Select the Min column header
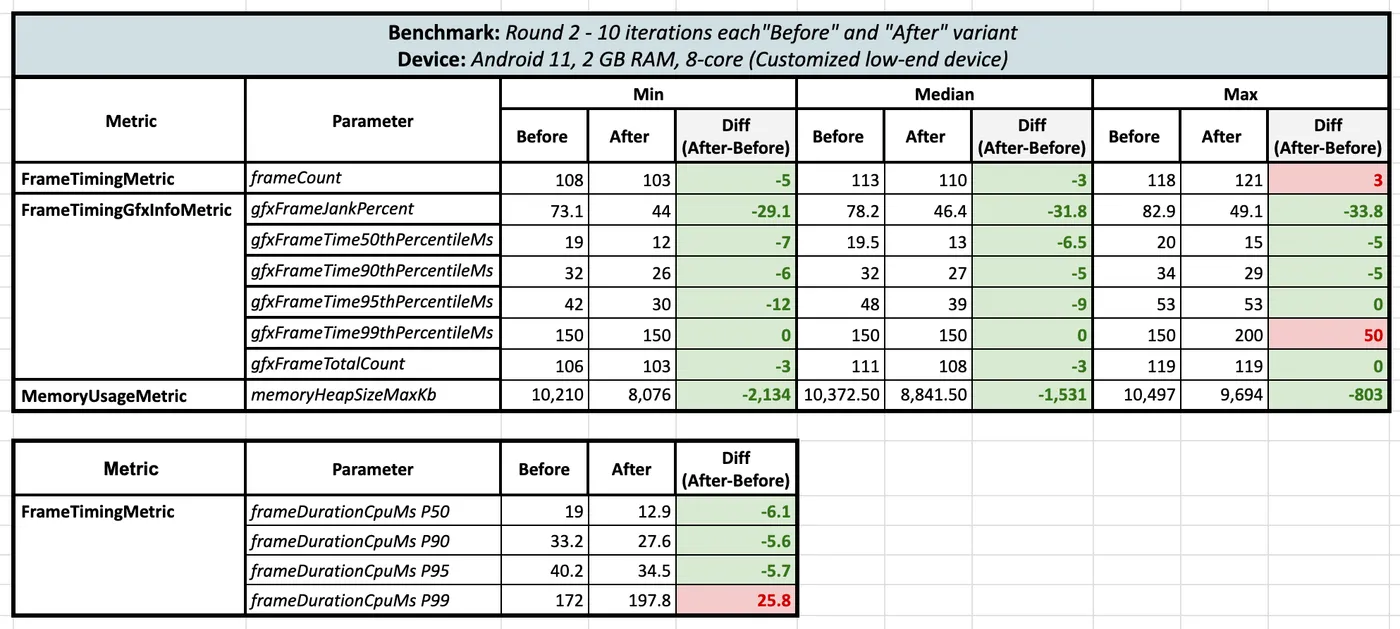Viewport: 1400px width, 629px height. tap(648, 94)
